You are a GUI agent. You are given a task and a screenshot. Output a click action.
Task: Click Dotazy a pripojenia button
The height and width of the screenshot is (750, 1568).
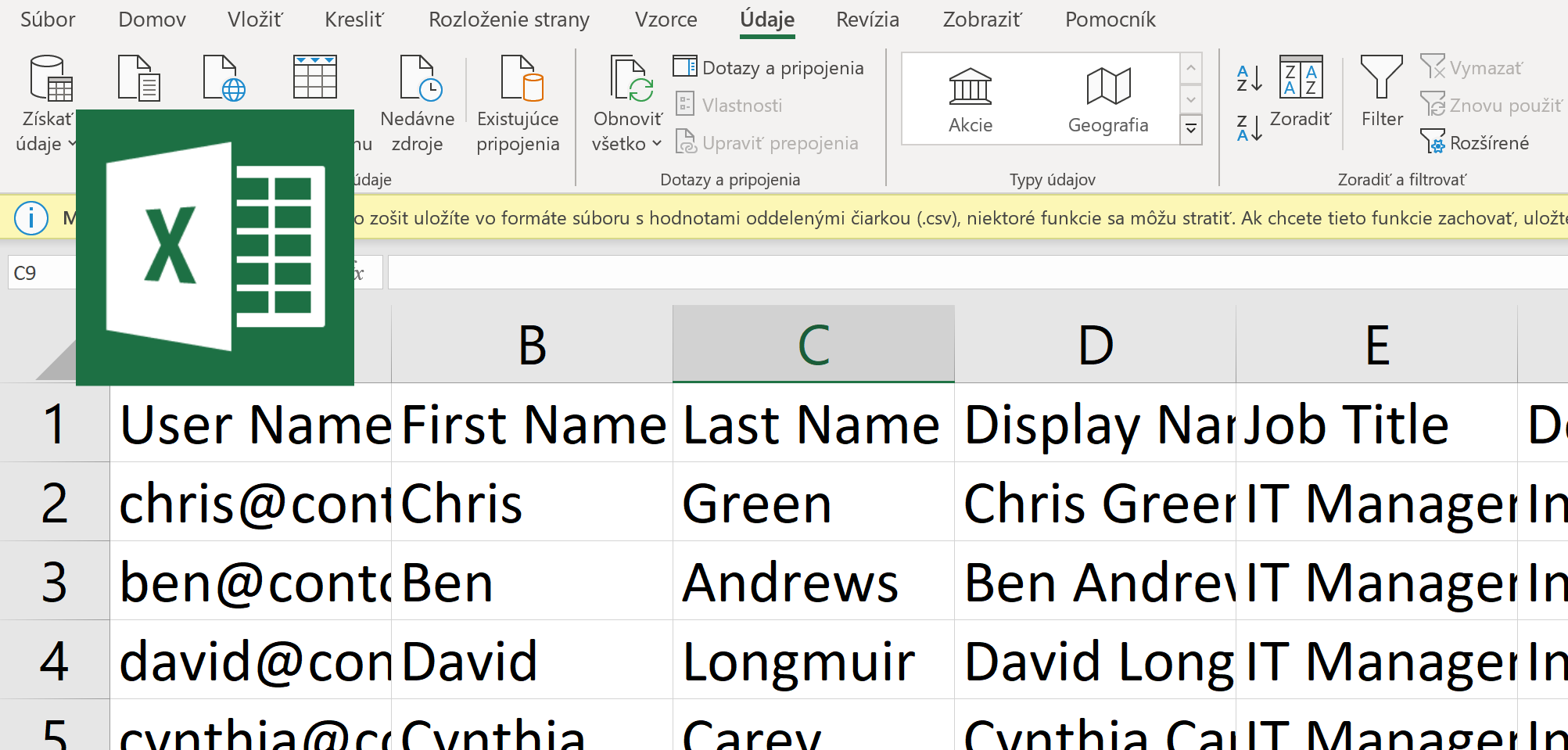[769, 68]
